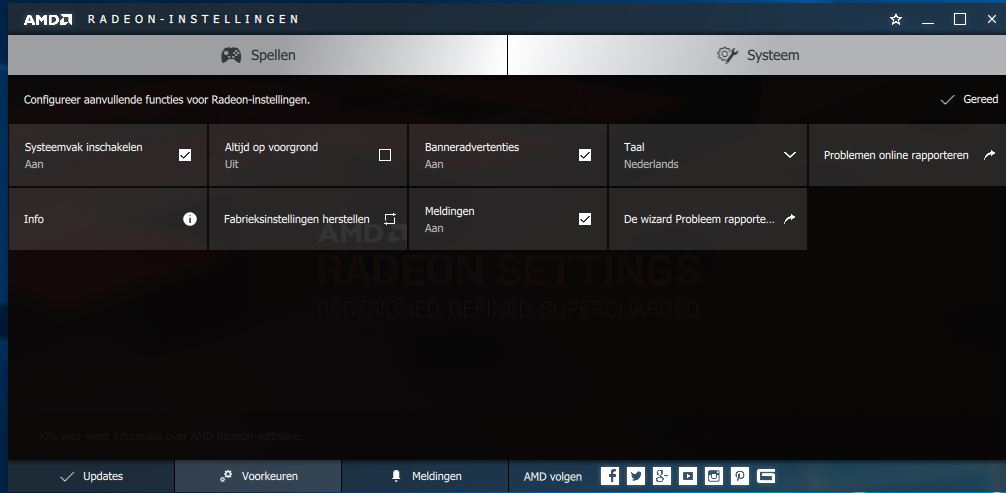Viewport: 1006px width, 493px height.
Task: Click the Gaming Evolved social icon
Action: (x=766, y=476)
